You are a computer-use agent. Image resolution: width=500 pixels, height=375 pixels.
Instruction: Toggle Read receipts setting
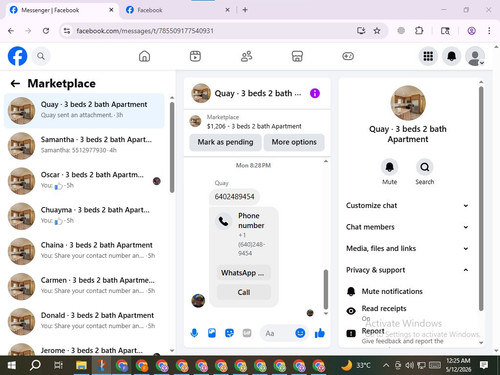click(408, 312)
